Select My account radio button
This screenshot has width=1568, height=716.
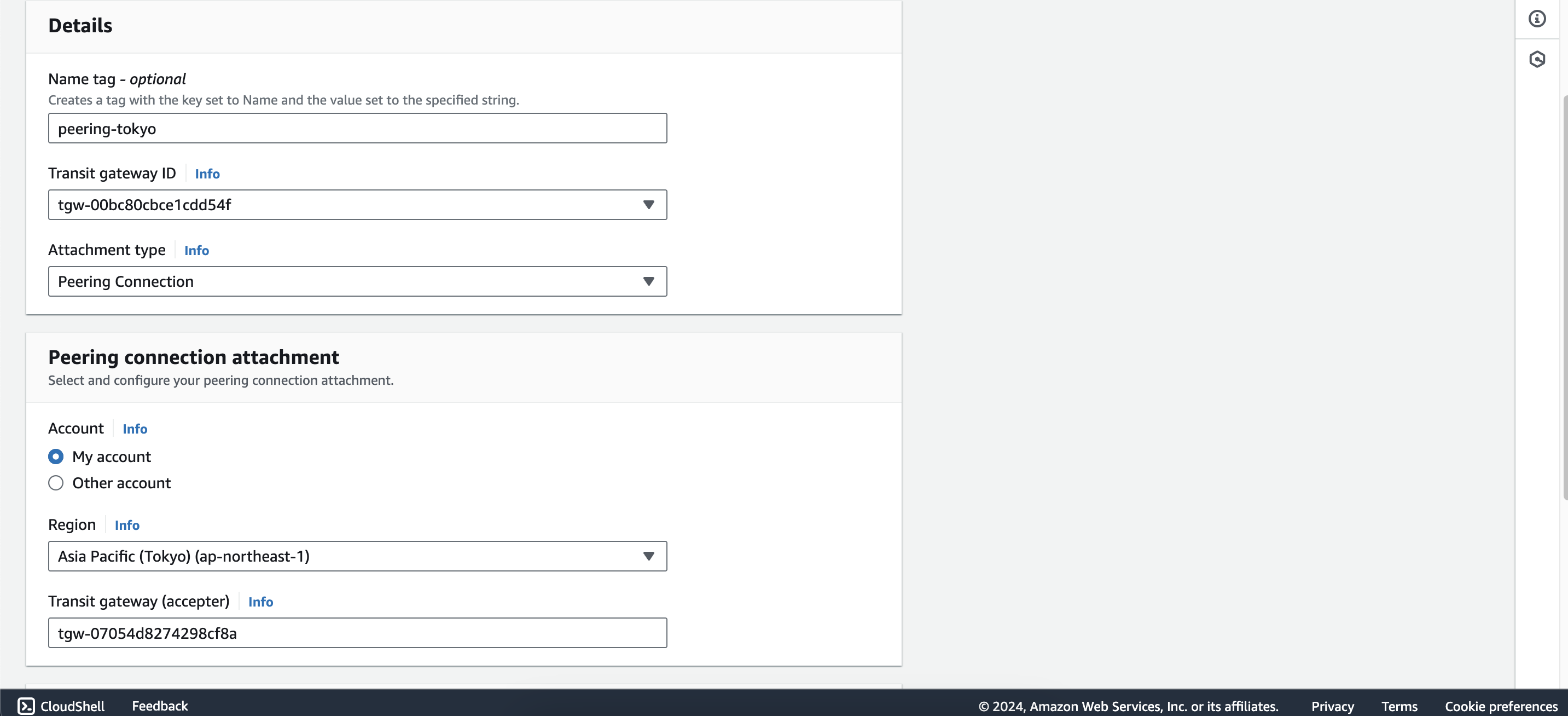point(56,456)
